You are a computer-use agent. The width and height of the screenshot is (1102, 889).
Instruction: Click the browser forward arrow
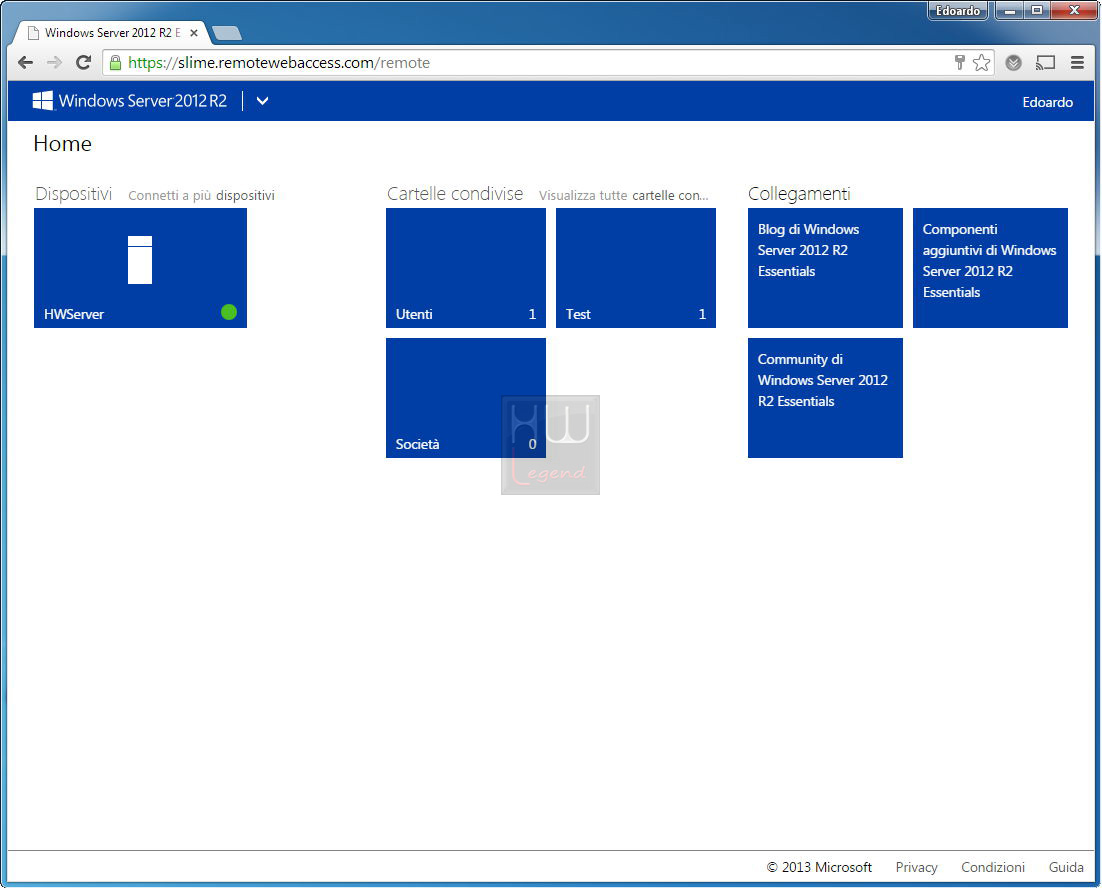click(54, 63)
